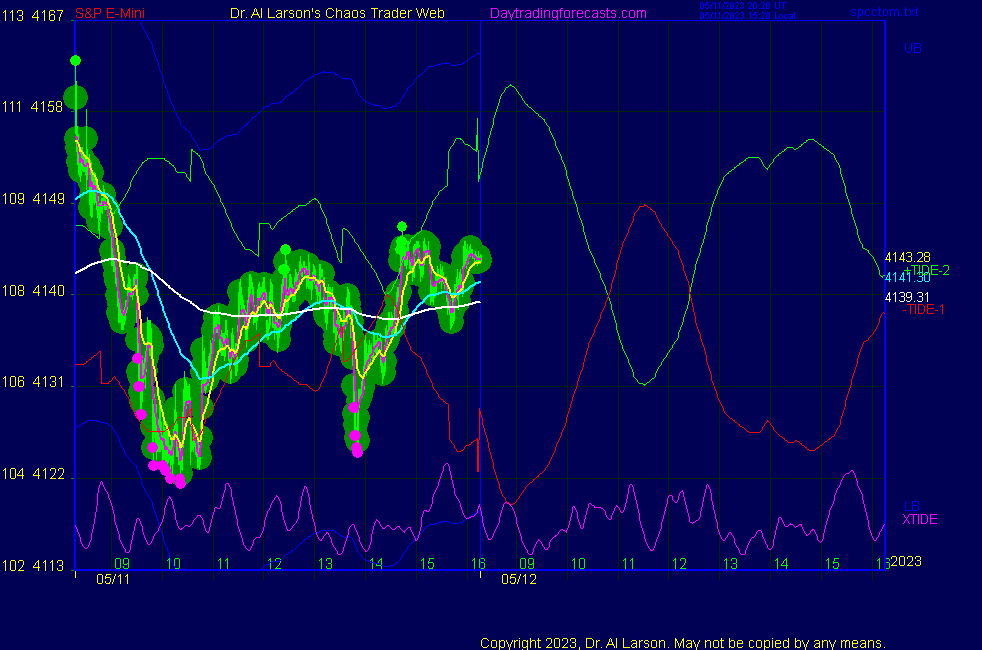
Task: Click the copyright notice at the bottom
Action: point(683,643)
